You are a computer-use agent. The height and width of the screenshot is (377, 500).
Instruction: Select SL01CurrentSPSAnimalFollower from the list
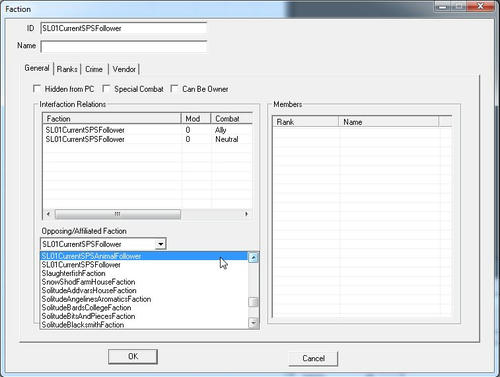144,256
